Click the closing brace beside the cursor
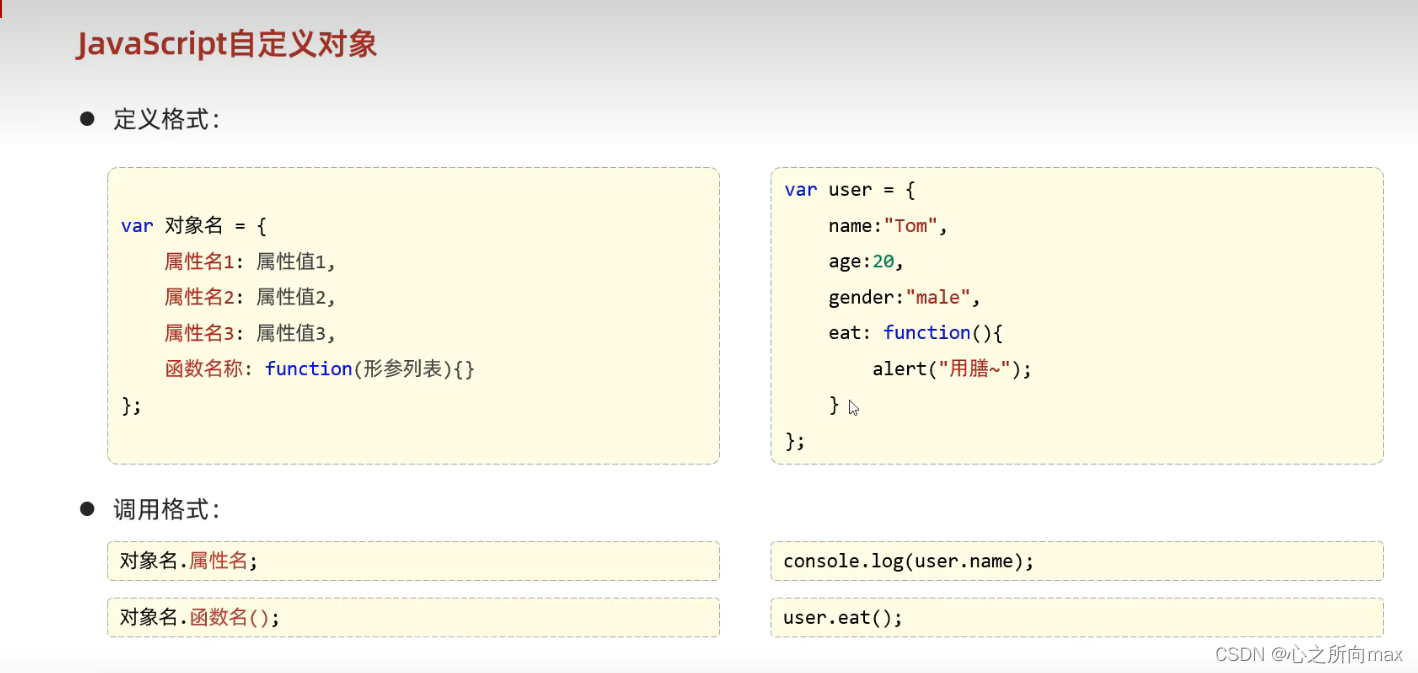1418x673 pixels. click(x=833, y=404)
